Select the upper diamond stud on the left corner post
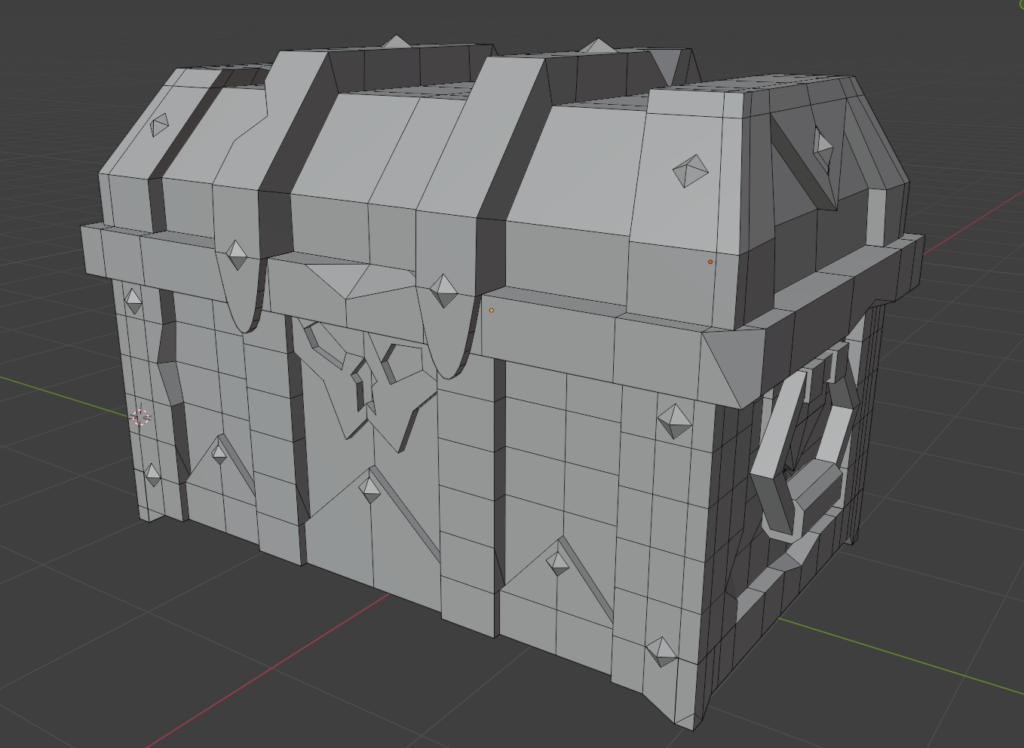This screenshot has height=748, width=1024. point(132,300)
